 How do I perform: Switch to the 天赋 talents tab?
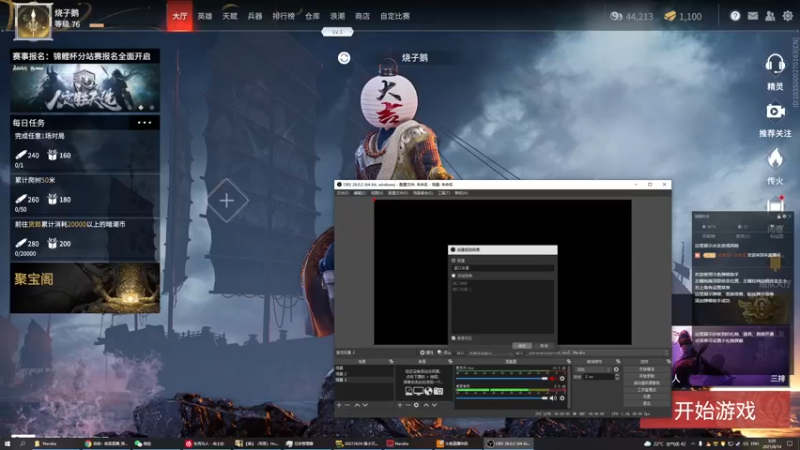point(230,16)
